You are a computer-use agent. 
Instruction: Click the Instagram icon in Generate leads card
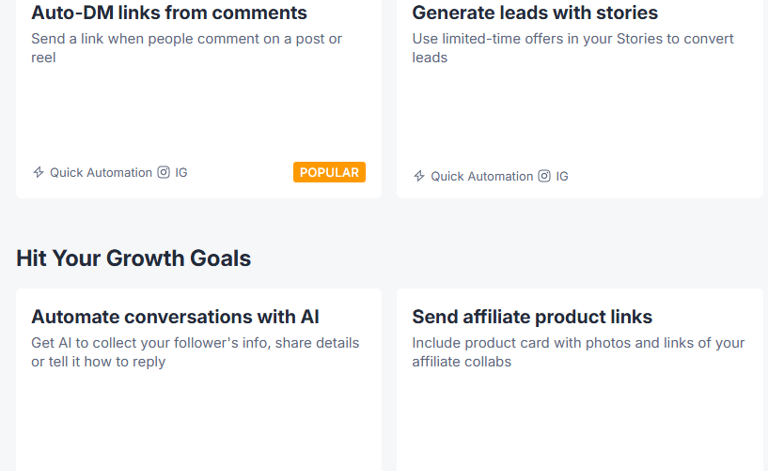click(544, 176)
